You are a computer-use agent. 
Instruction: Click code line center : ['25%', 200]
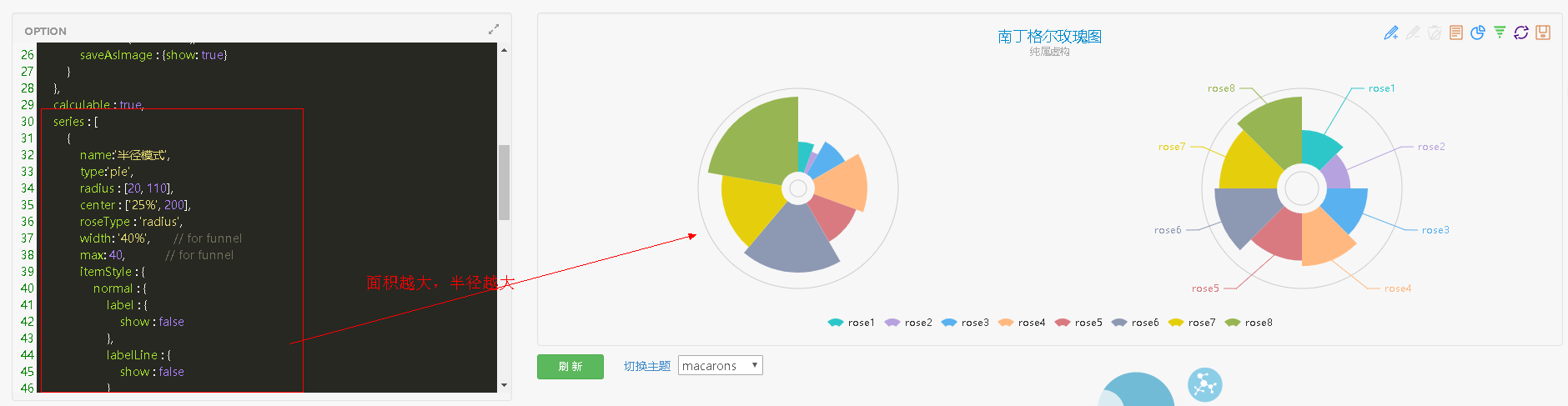pos(135,205)
